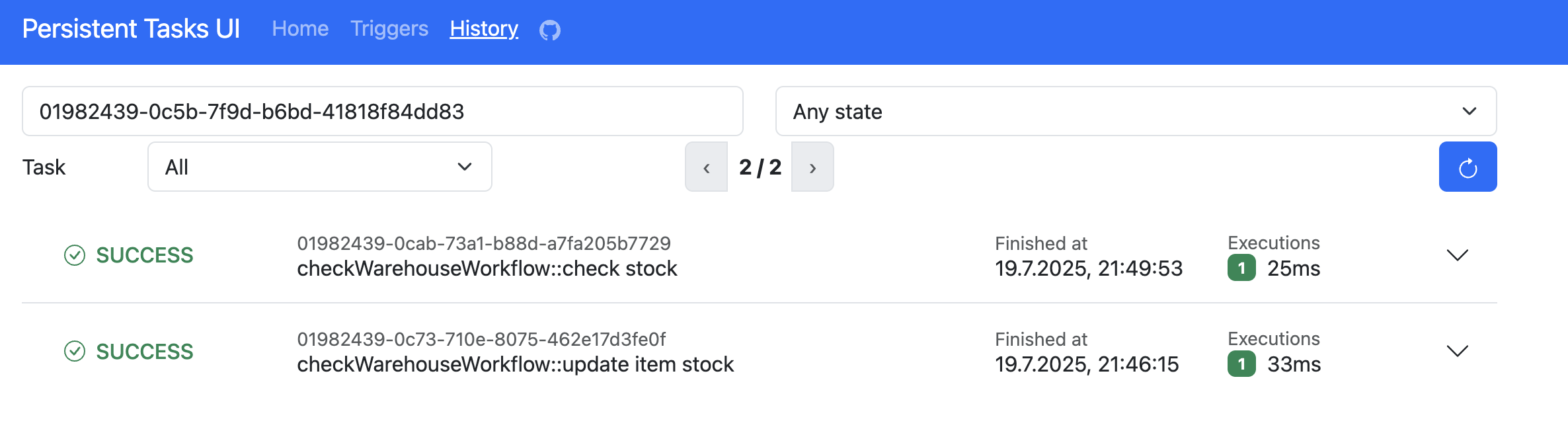1568x439 pixels.
Task: Click the blue refresh button
Action: (1468, 167)
